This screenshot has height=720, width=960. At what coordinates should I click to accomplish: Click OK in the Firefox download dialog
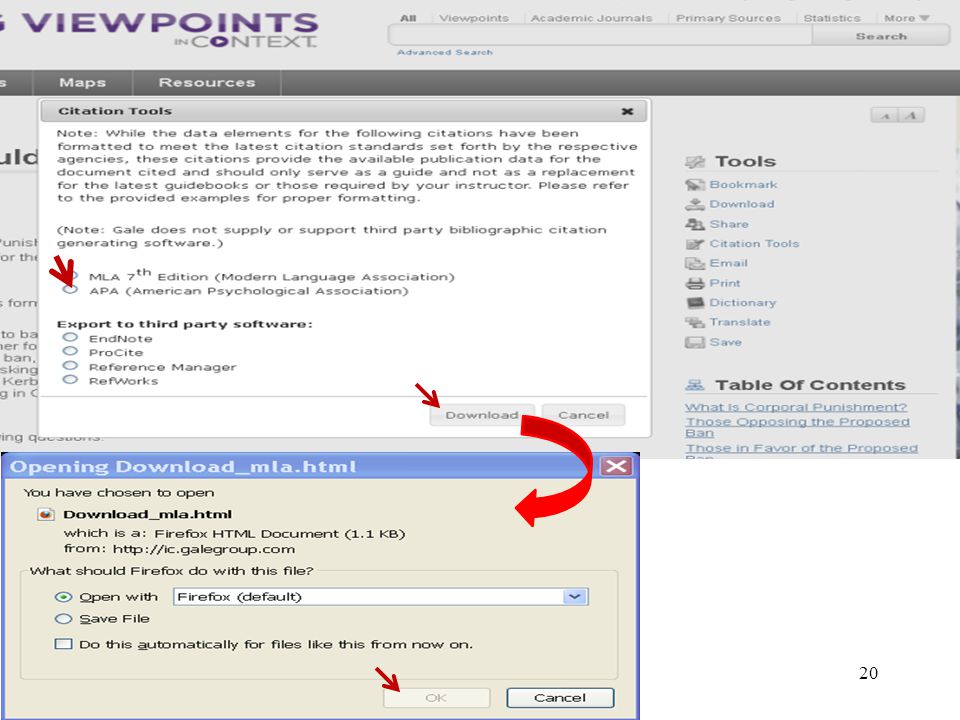[x=437, y=698]
